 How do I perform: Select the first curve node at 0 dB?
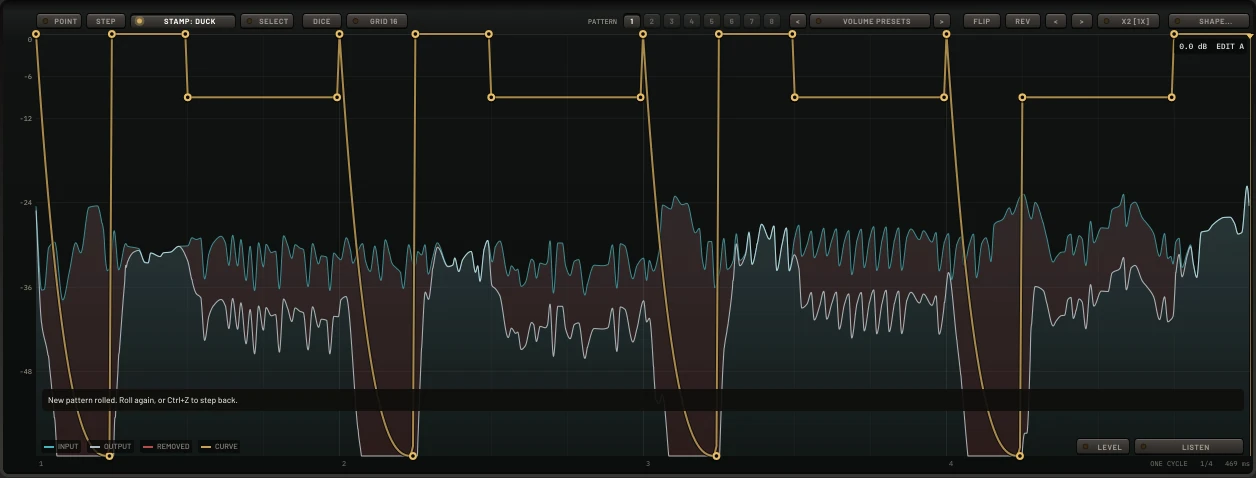[35, 34]
